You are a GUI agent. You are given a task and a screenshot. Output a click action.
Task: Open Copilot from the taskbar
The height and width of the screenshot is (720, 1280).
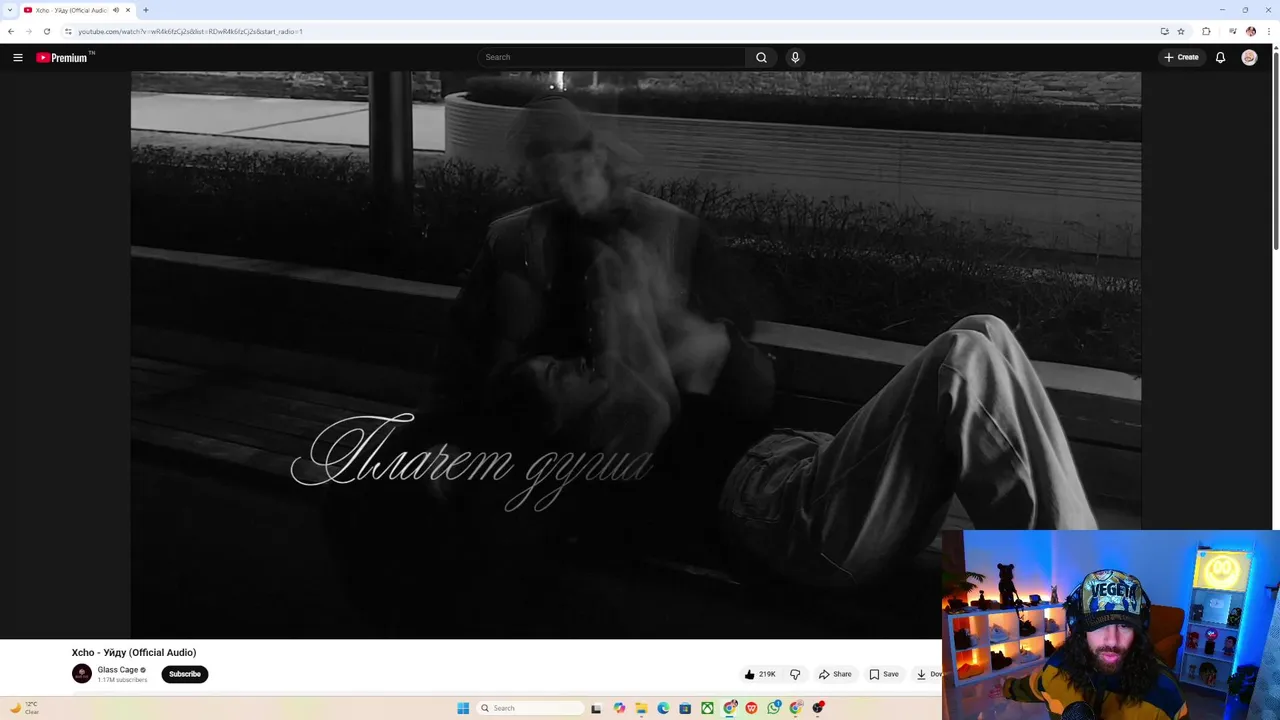coord(620,708)
